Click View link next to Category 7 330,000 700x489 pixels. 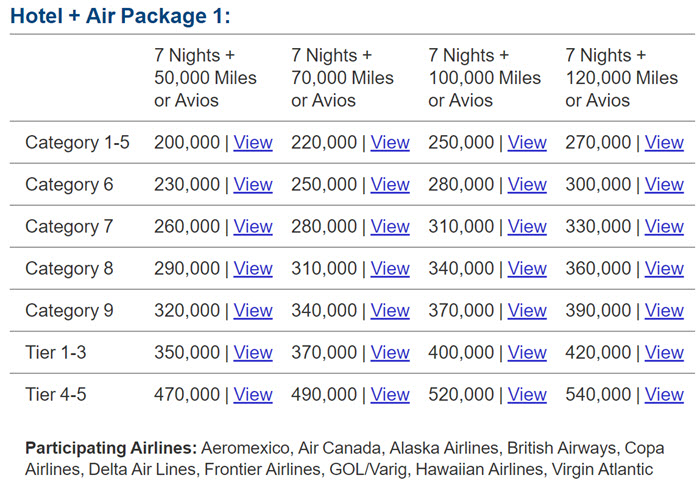click(x=664, y=226)
